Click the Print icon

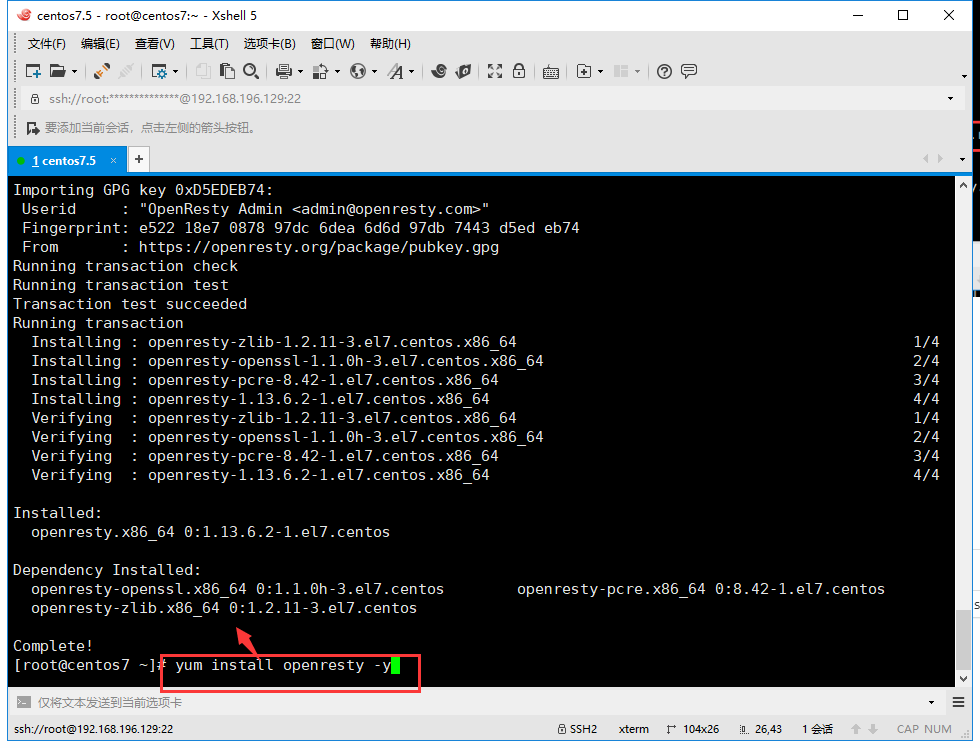point(284,71)
